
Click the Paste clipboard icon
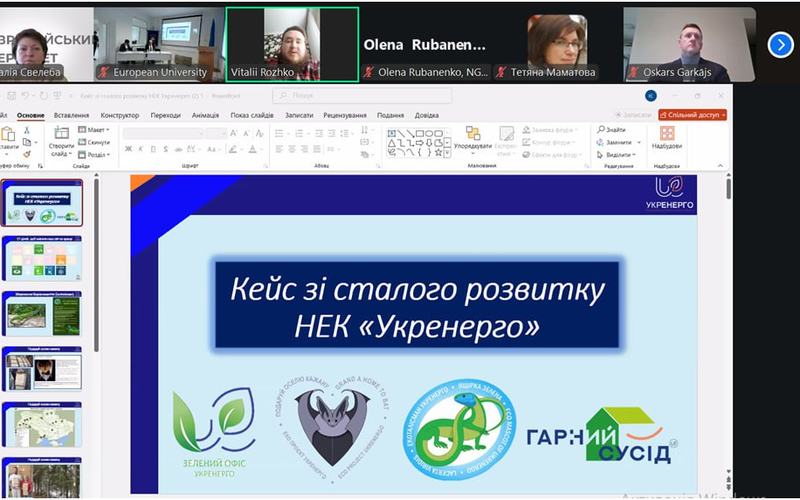[x=8, y=135]
